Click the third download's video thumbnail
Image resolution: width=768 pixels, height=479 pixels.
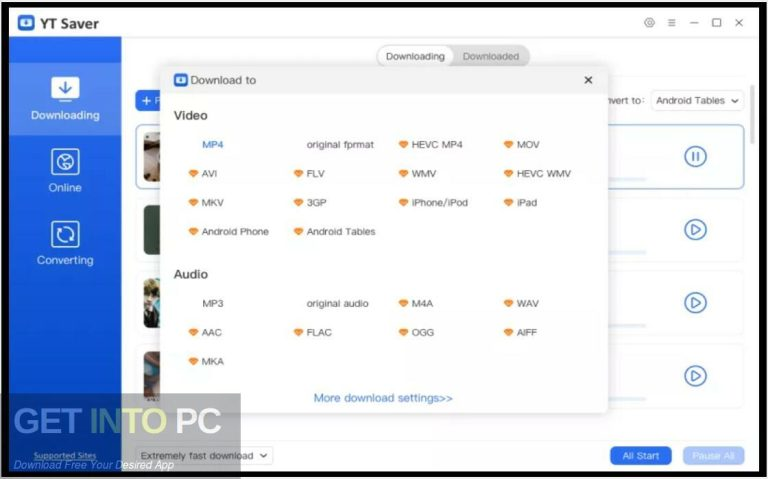pos(151,303)
